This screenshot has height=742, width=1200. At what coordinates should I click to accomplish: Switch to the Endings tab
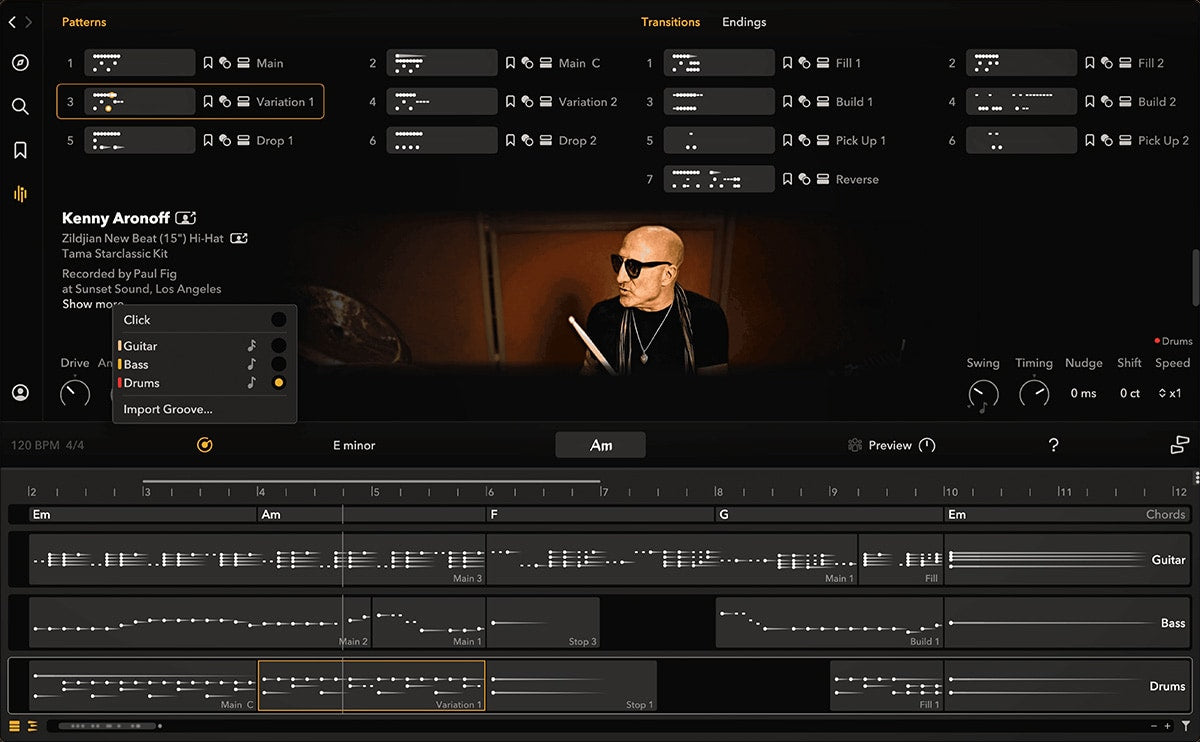point(744,22)
